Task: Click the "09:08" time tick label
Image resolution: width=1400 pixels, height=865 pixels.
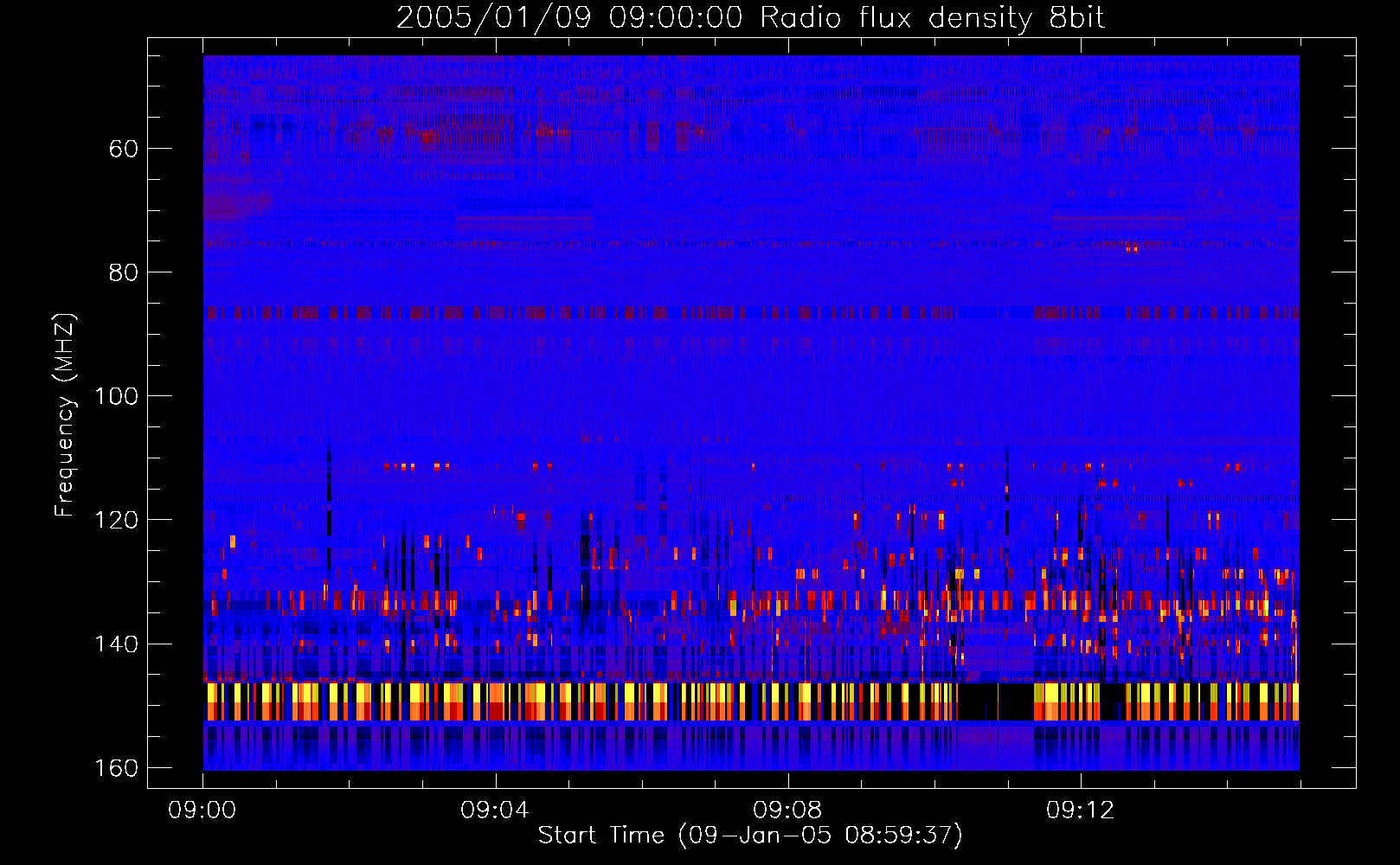Action: pyautogui.click(x=787, y=811)
